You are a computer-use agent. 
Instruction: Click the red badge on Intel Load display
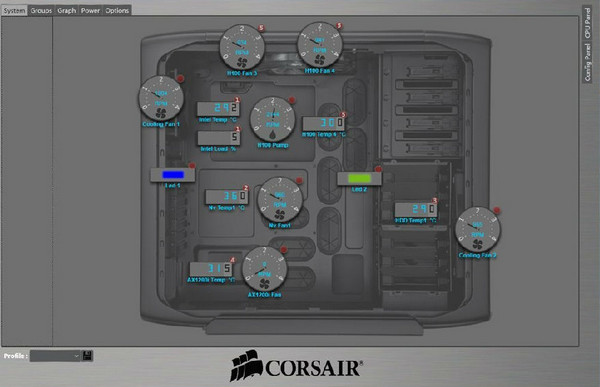(x=238, y=129)
